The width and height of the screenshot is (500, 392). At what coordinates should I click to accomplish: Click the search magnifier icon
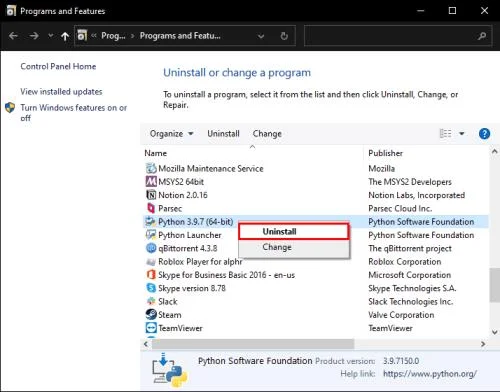click(482, 36)
